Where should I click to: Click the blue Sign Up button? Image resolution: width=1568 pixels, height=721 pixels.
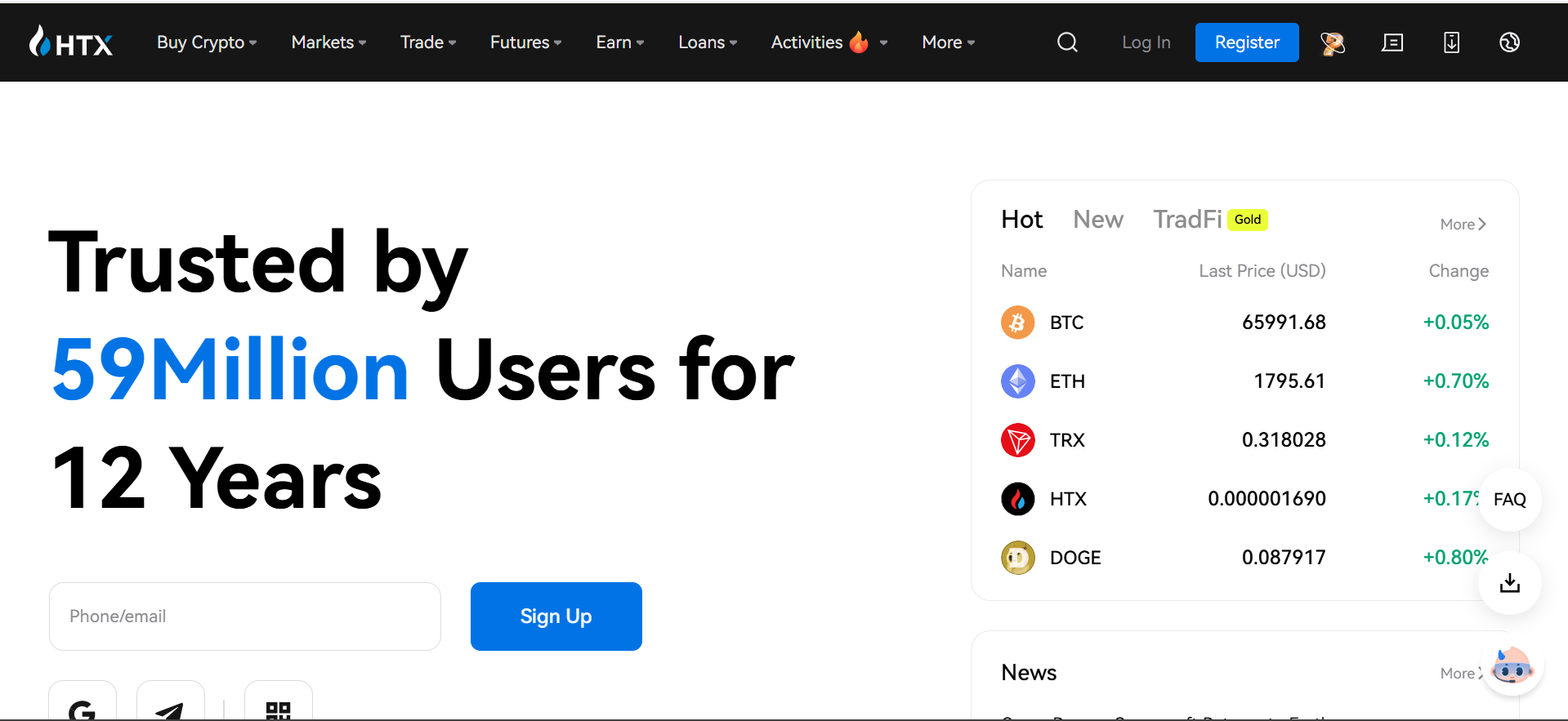tap(556, 616)
